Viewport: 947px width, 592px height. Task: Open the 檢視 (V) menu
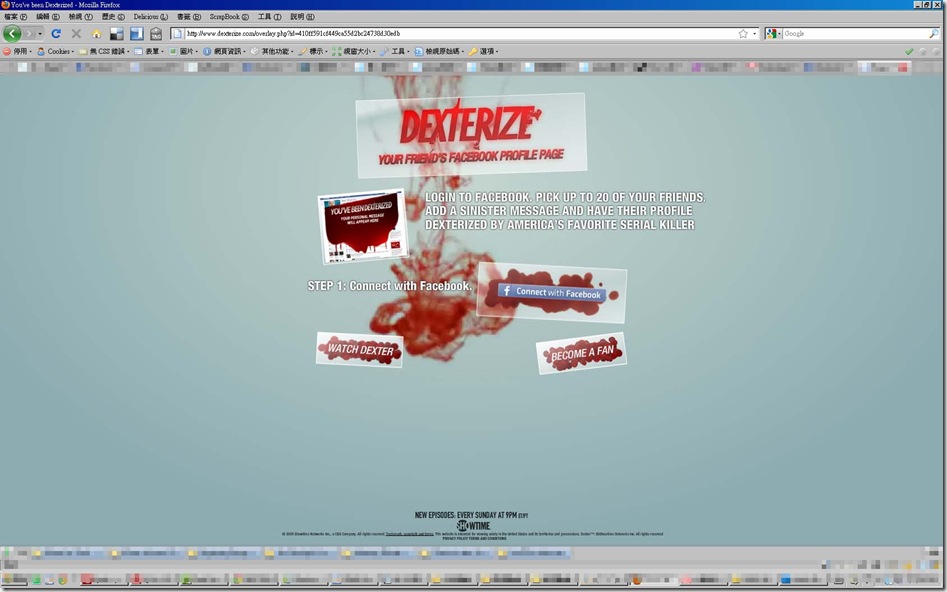[x=80, y=16]
